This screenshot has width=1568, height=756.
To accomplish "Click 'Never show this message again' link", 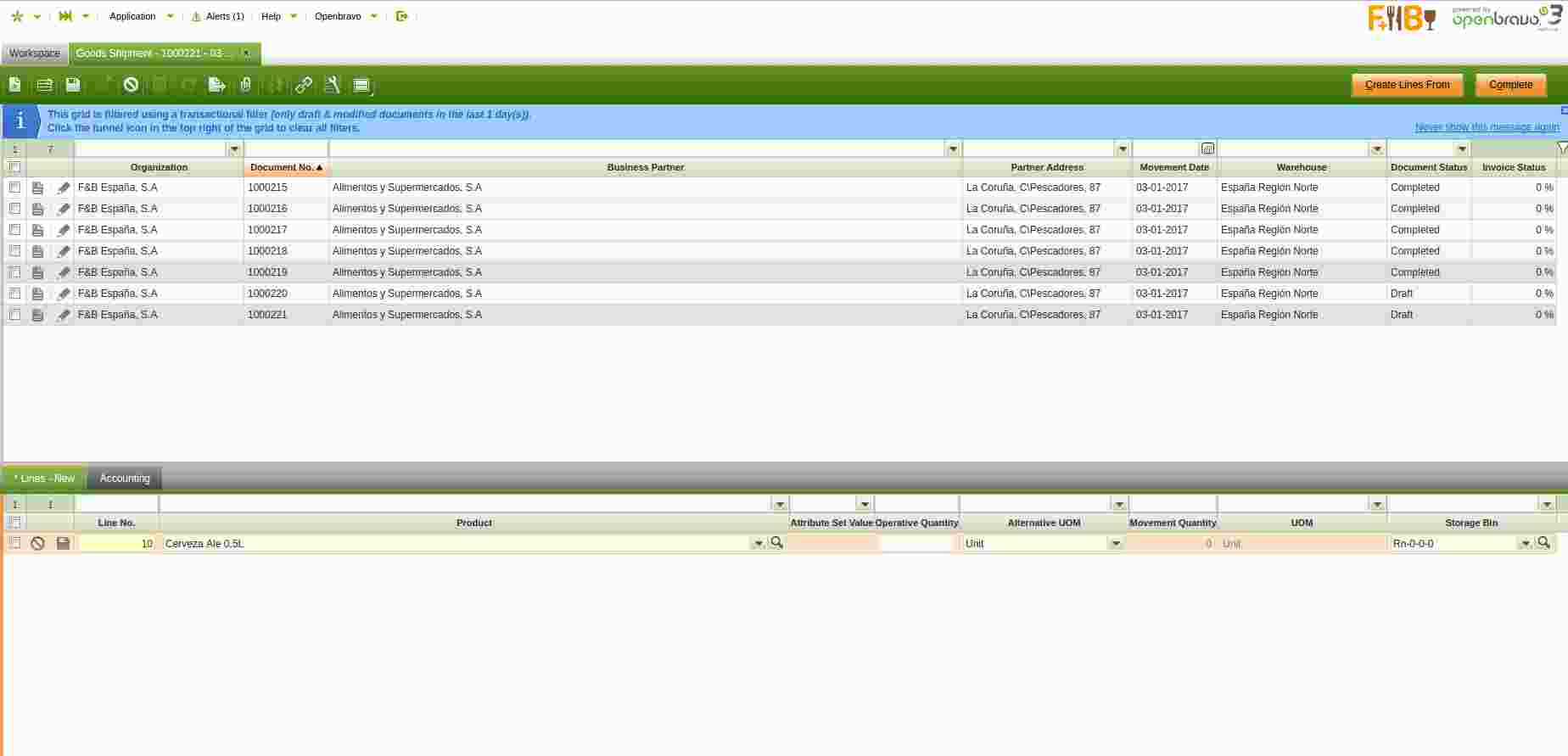I will [1487, 127].
